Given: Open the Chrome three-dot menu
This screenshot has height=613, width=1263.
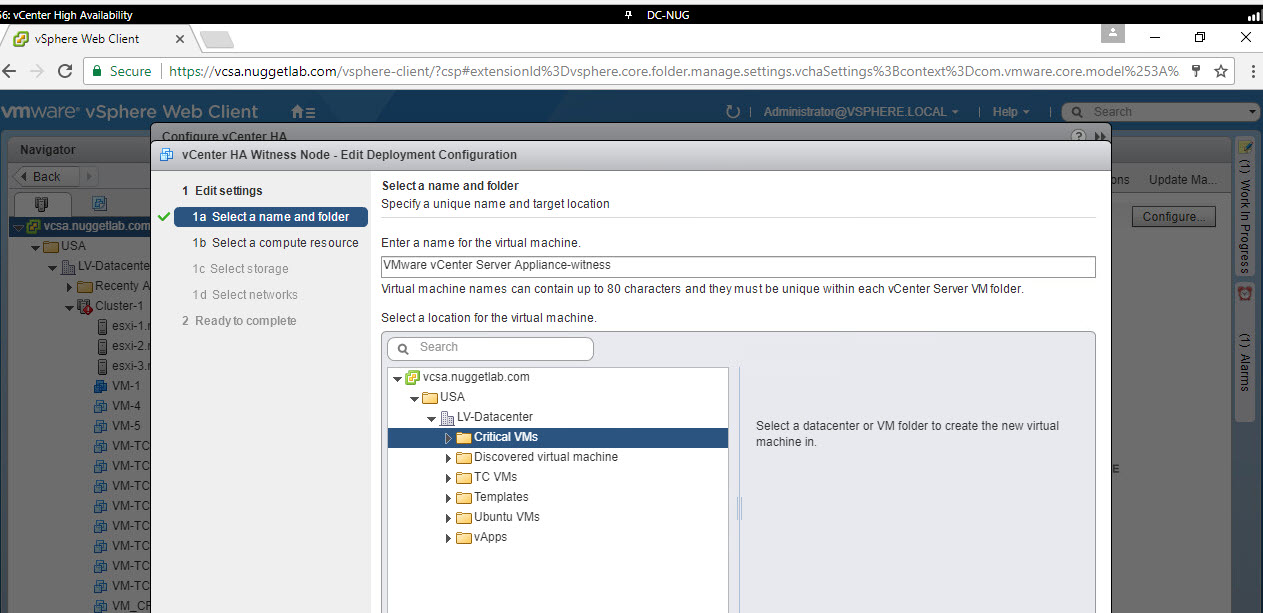Looking at the screenshot, I should click(1250, 72).
